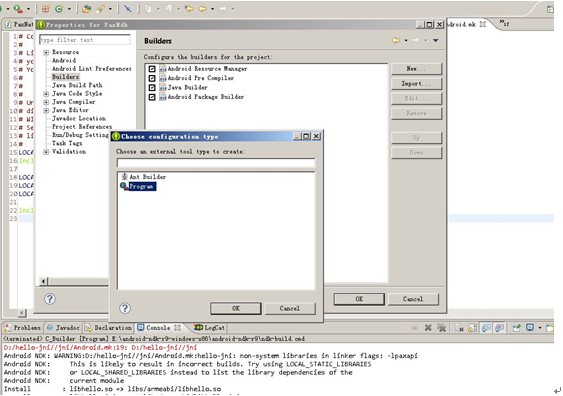Click the Remove All Terminated Launches icon
Image resolution: width=563 pixels, height=396 pixels.
click(x=441, y=327)
